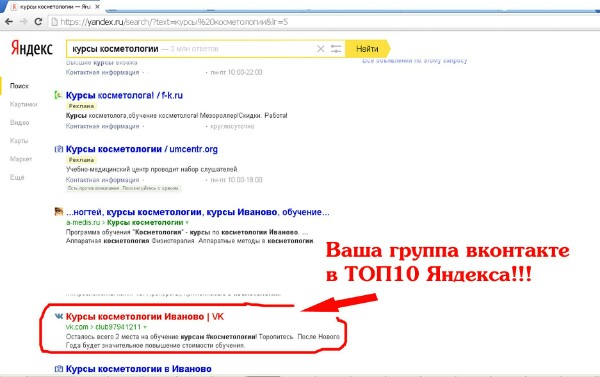
Task: Click VK favicon beside Курсы косметологии Иваново
Action: (59, 317)
